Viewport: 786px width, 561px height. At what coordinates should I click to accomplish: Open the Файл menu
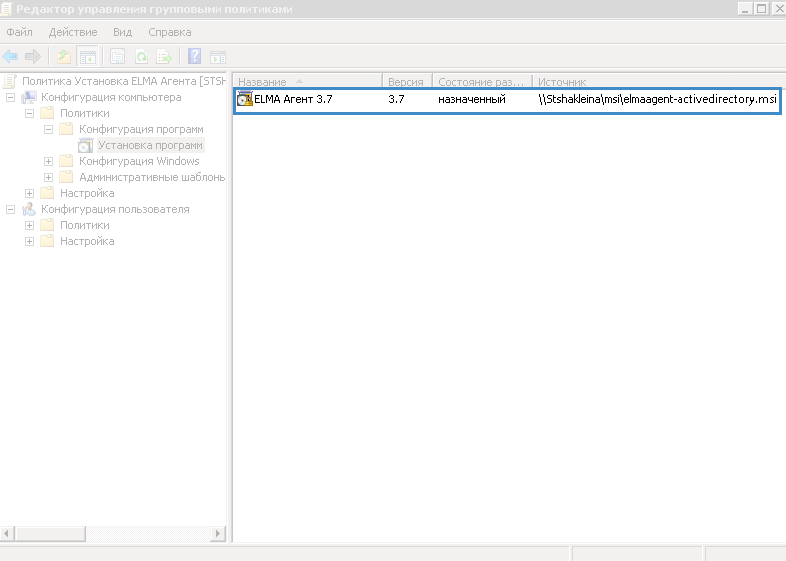pyautogui.click(x=19, y=32)
